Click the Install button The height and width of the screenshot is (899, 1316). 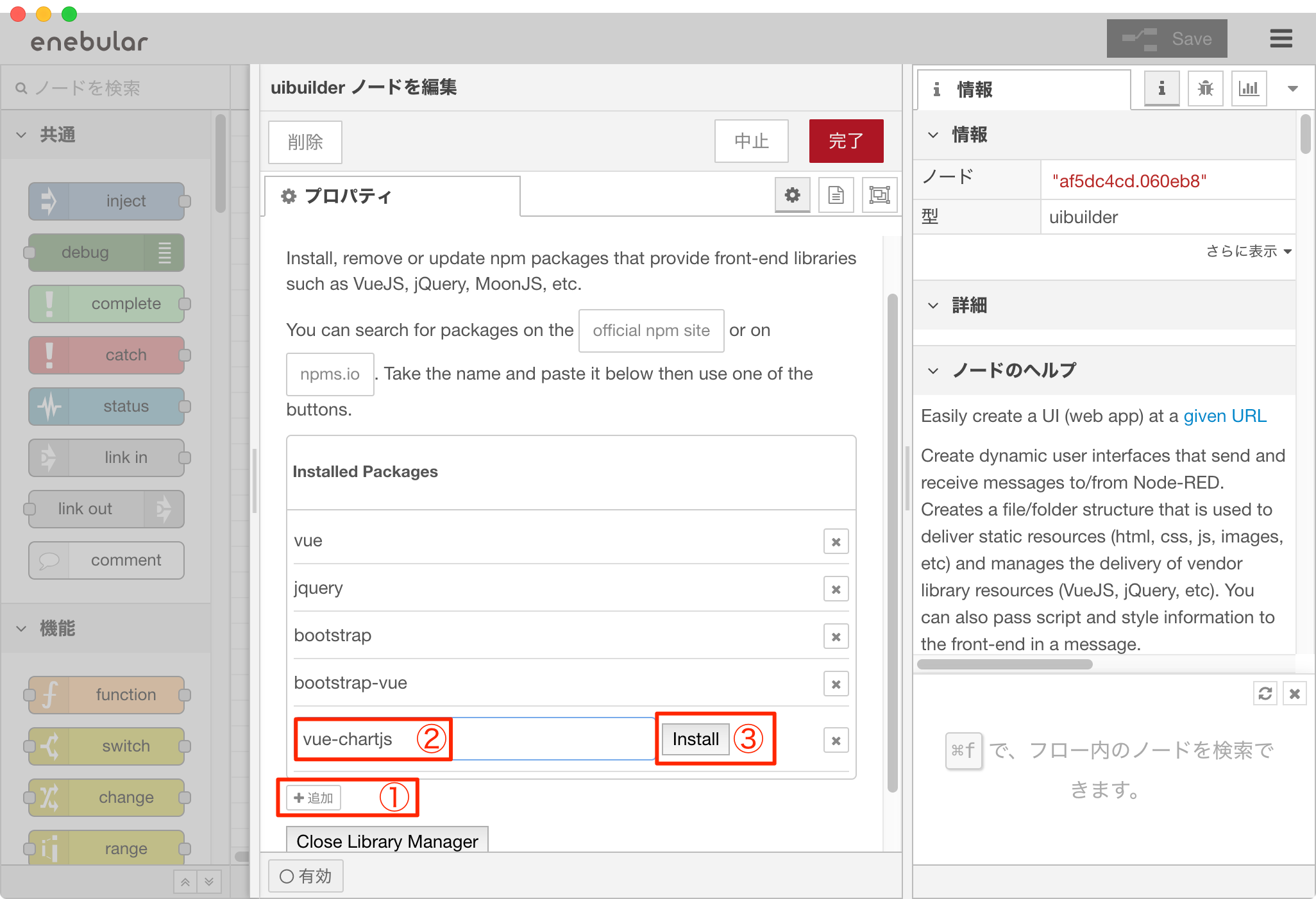tap(695, 739)
